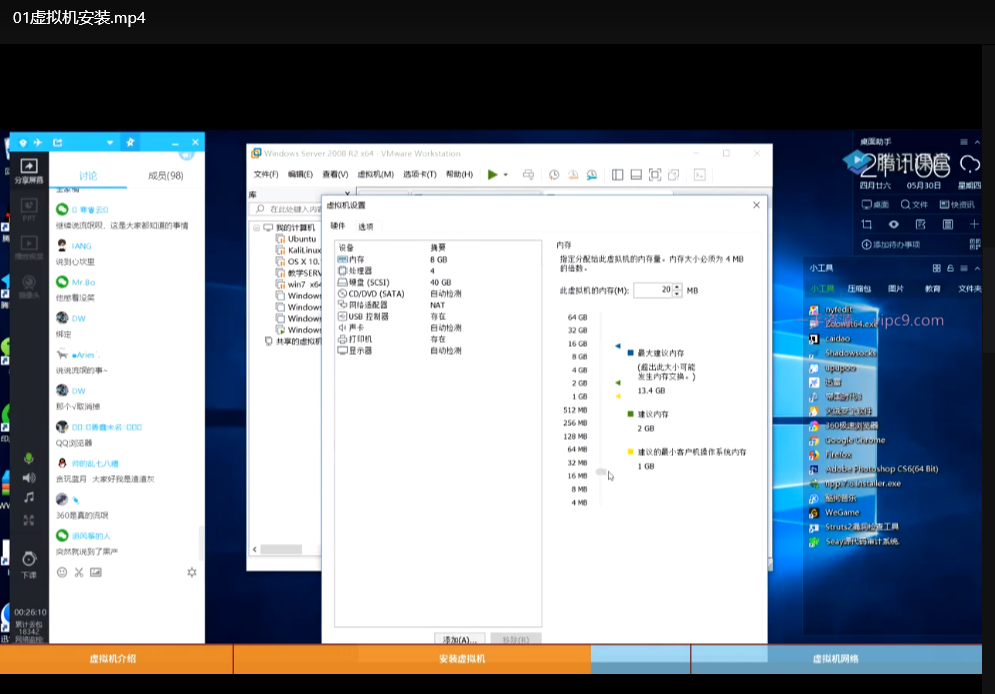Screen dimensions: 995x694
Task: Click the 添加待办事项 add to-do link
Action: 890,244
